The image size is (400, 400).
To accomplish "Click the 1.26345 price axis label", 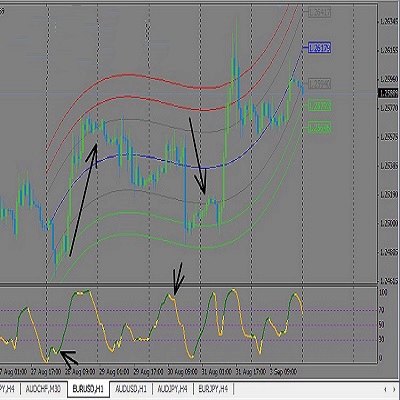I will (x=389, y=22).
